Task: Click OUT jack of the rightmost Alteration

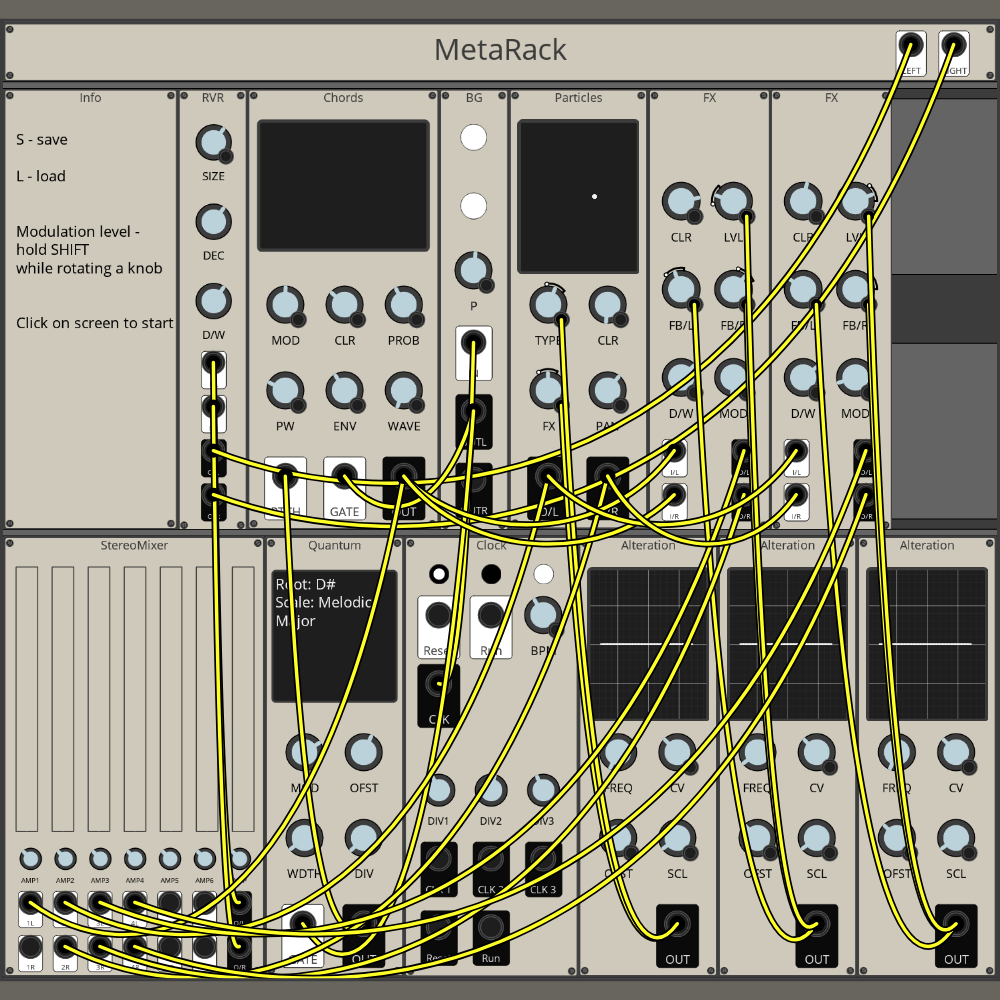Action: 956,925
